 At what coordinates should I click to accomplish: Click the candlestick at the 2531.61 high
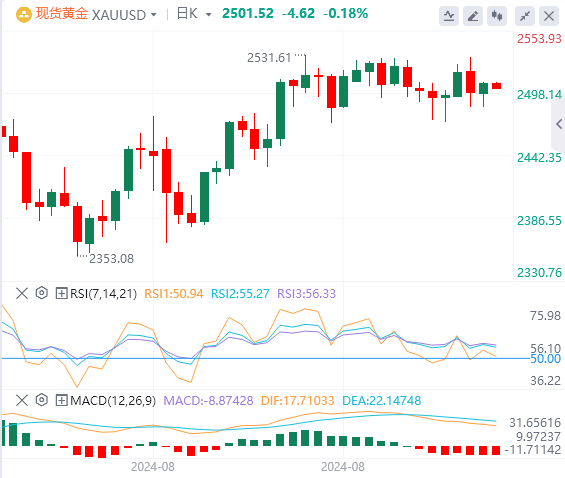click(306, 74)
